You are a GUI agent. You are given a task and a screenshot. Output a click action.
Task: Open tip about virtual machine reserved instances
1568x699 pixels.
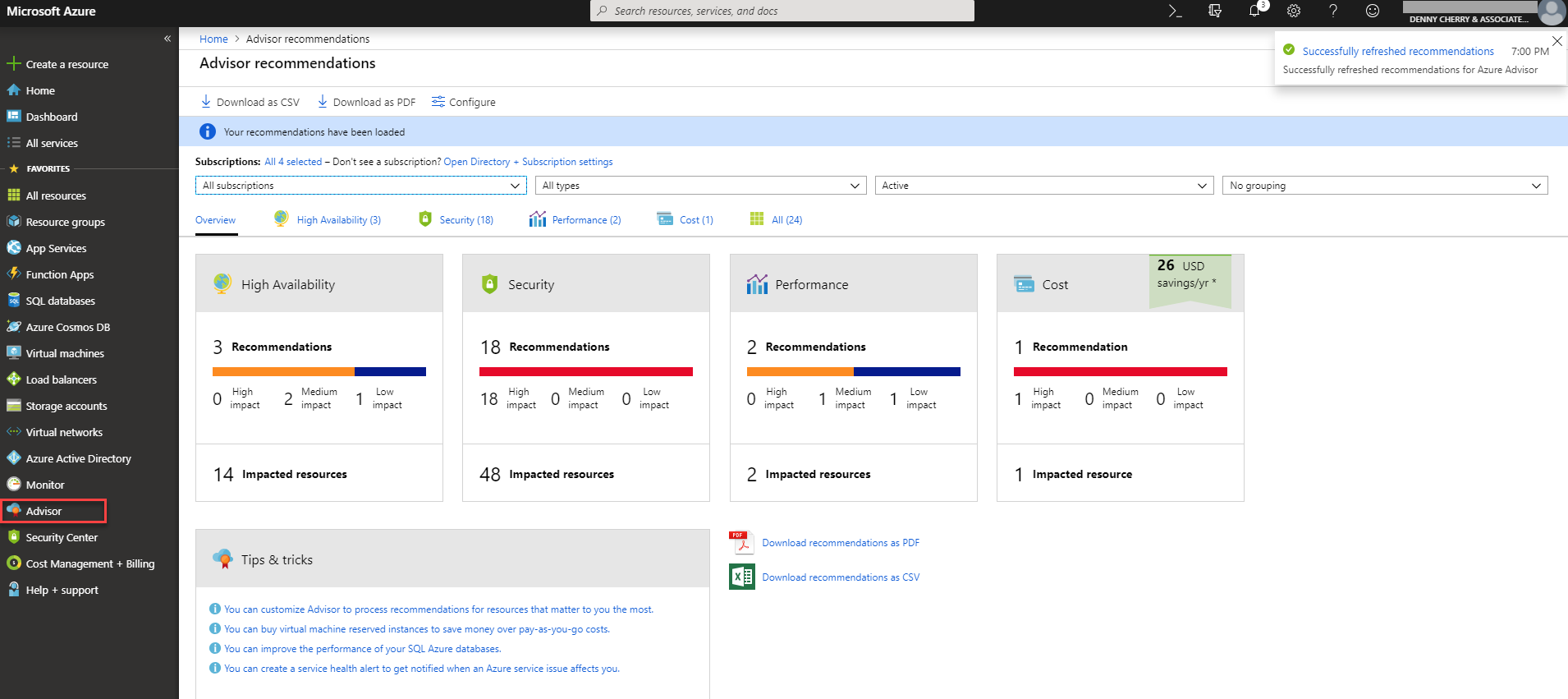coord(417,629)
